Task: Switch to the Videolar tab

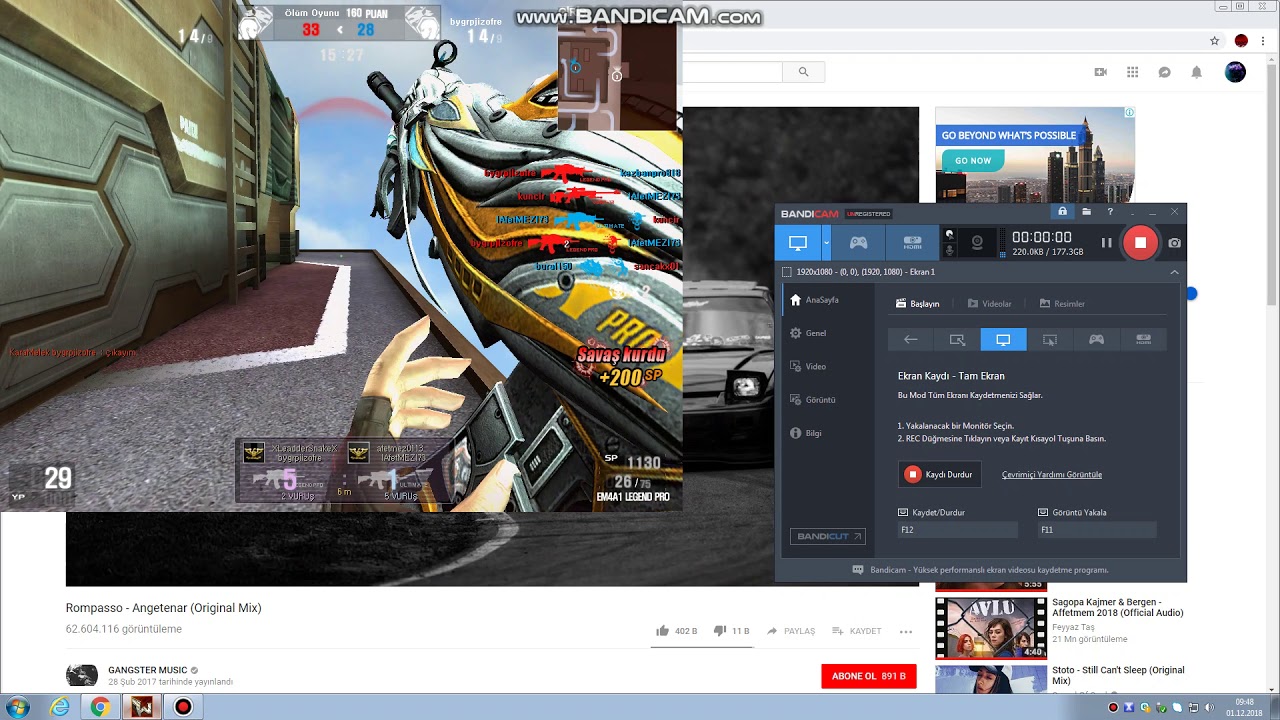Action: (989, 304)
